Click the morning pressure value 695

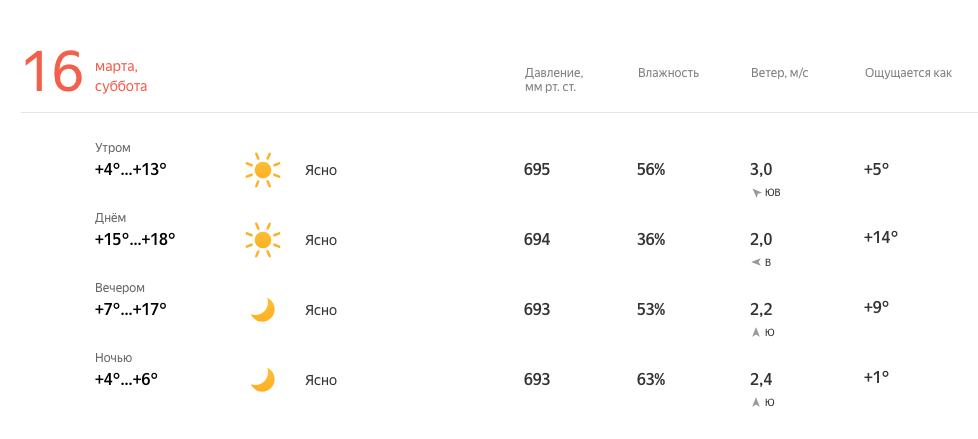pyautogui.click(x=537, y=169)
